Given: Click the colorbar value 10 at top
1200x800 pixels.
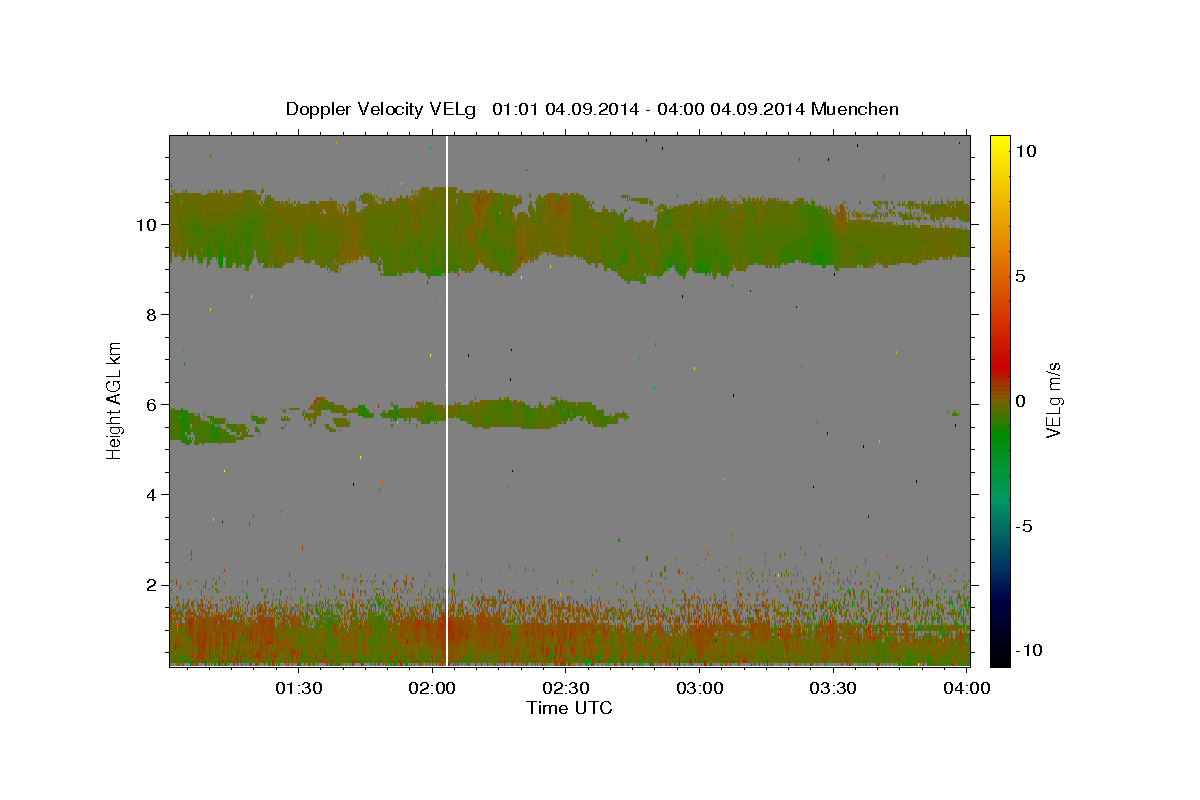Looking at the screenshot, I should (1025, 150).
